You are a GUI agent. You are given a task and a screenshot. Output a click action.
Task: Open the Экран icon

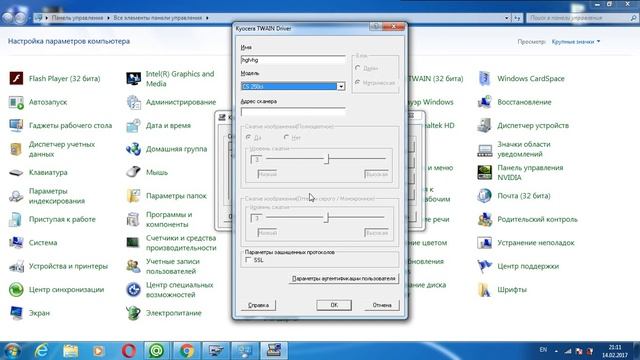tap(16, 313)
